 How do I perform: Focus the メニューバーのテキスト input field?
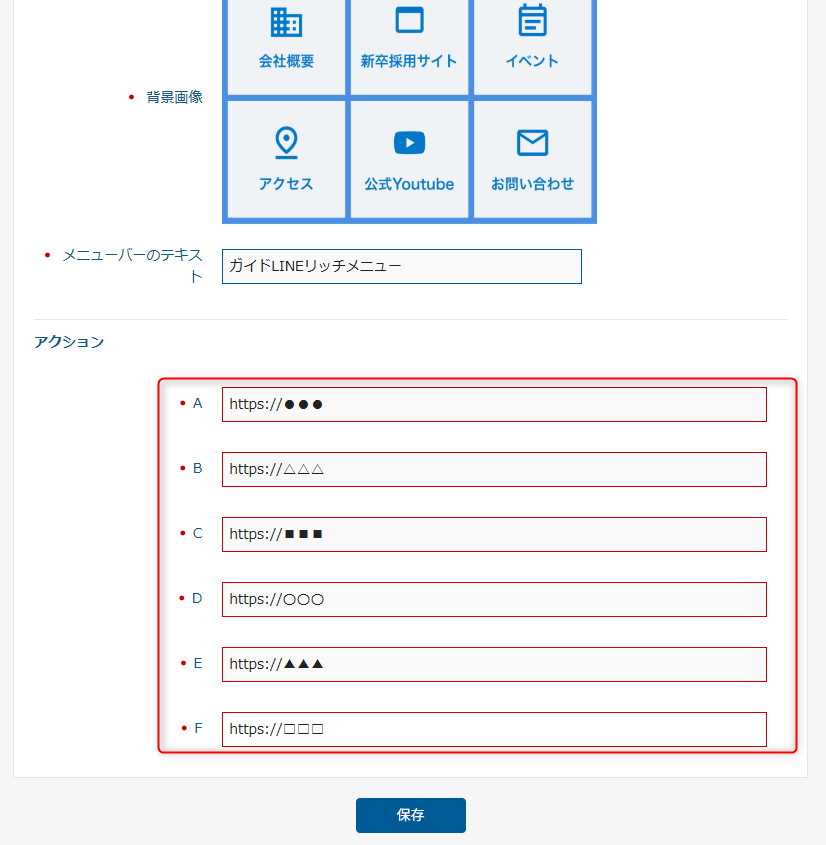pos(401,266)
